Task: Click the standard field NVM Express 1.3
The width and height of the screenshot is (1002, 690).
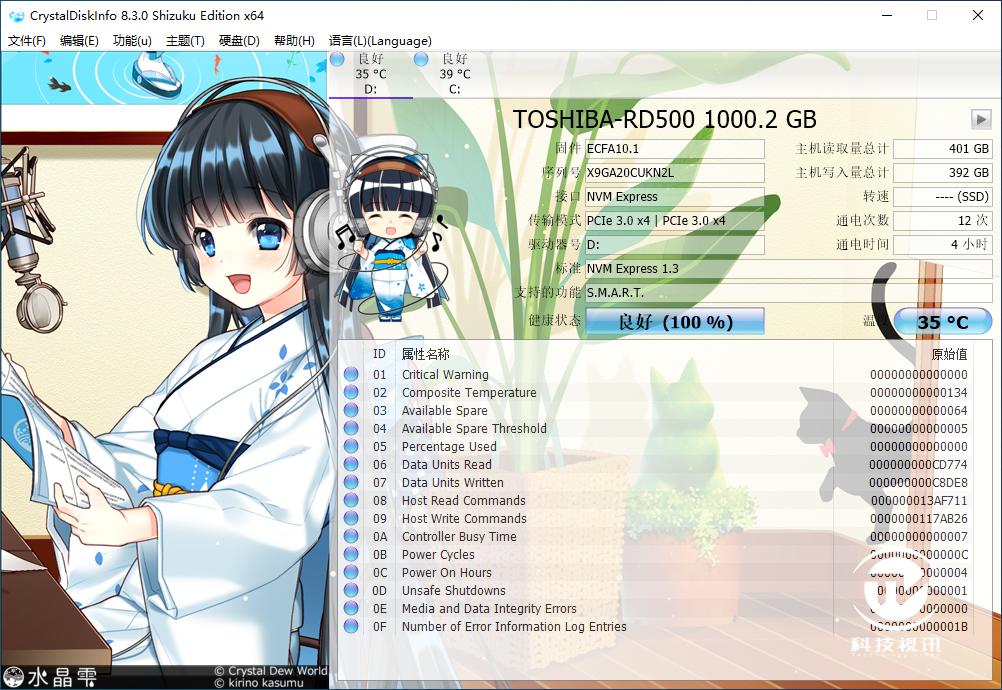Action: pos(789,268)
